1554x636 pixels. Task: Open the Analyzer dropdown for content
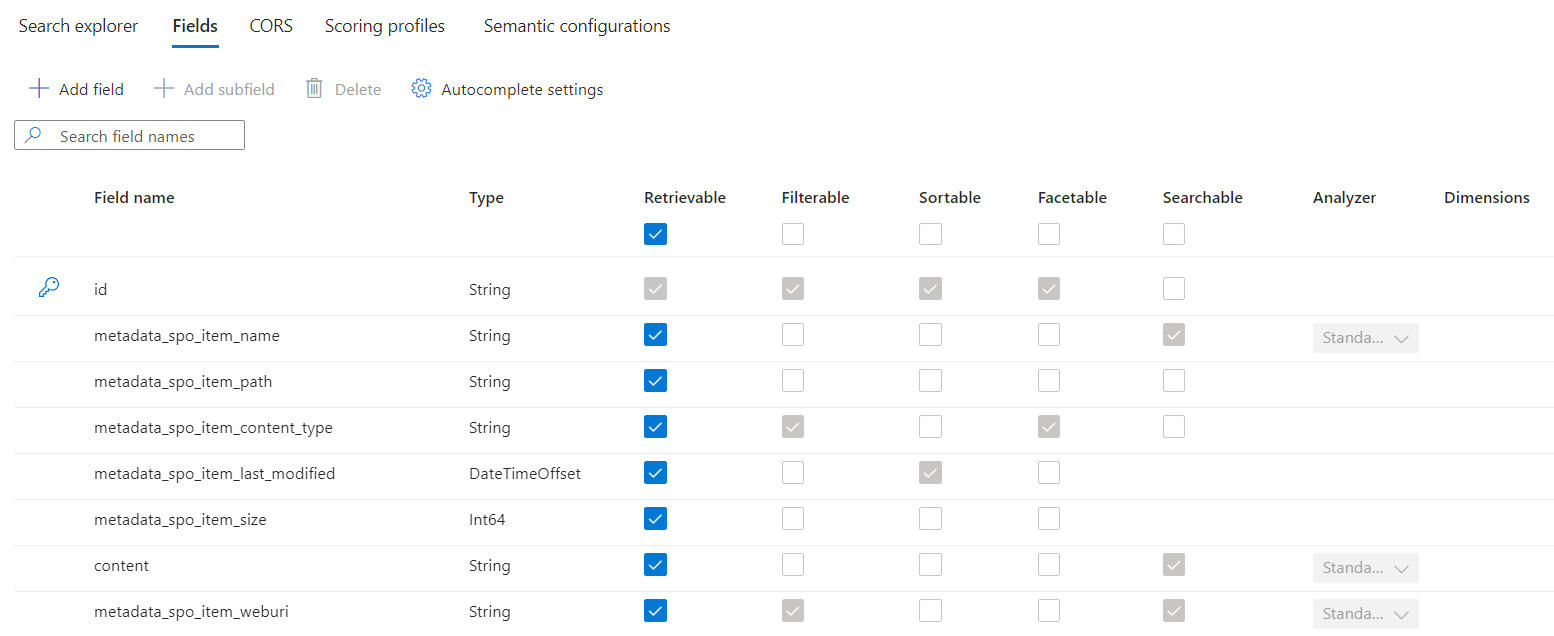[1366, 567]
